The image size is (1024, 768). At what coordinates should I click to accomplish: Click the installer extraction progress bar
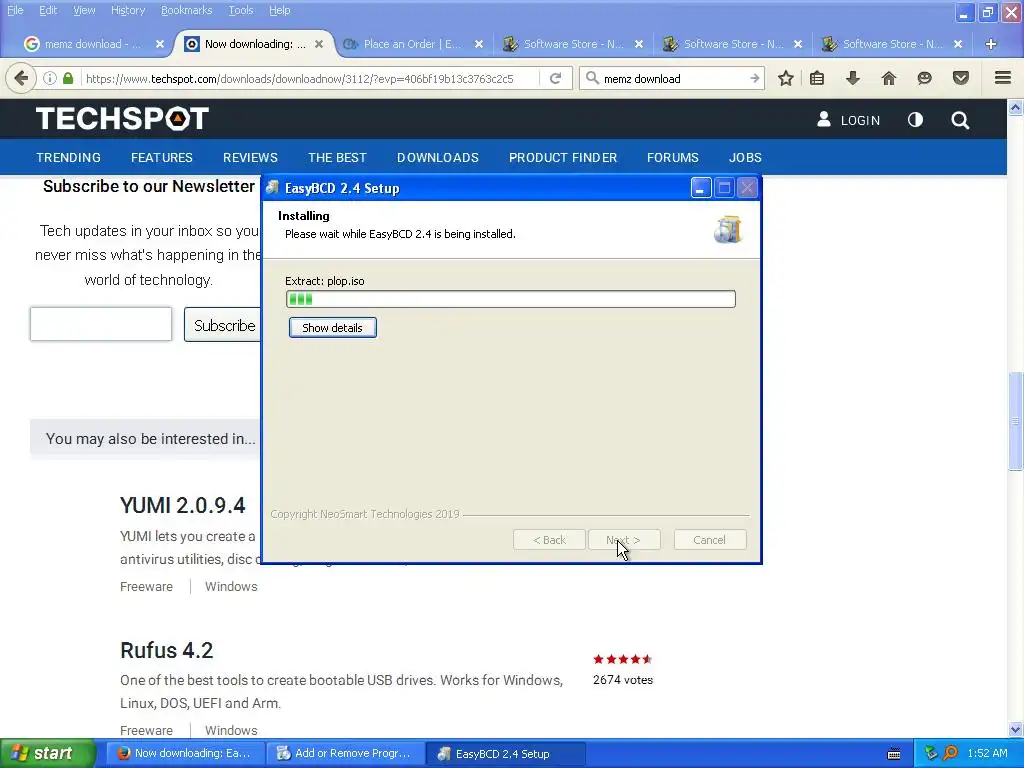point(511,299)
